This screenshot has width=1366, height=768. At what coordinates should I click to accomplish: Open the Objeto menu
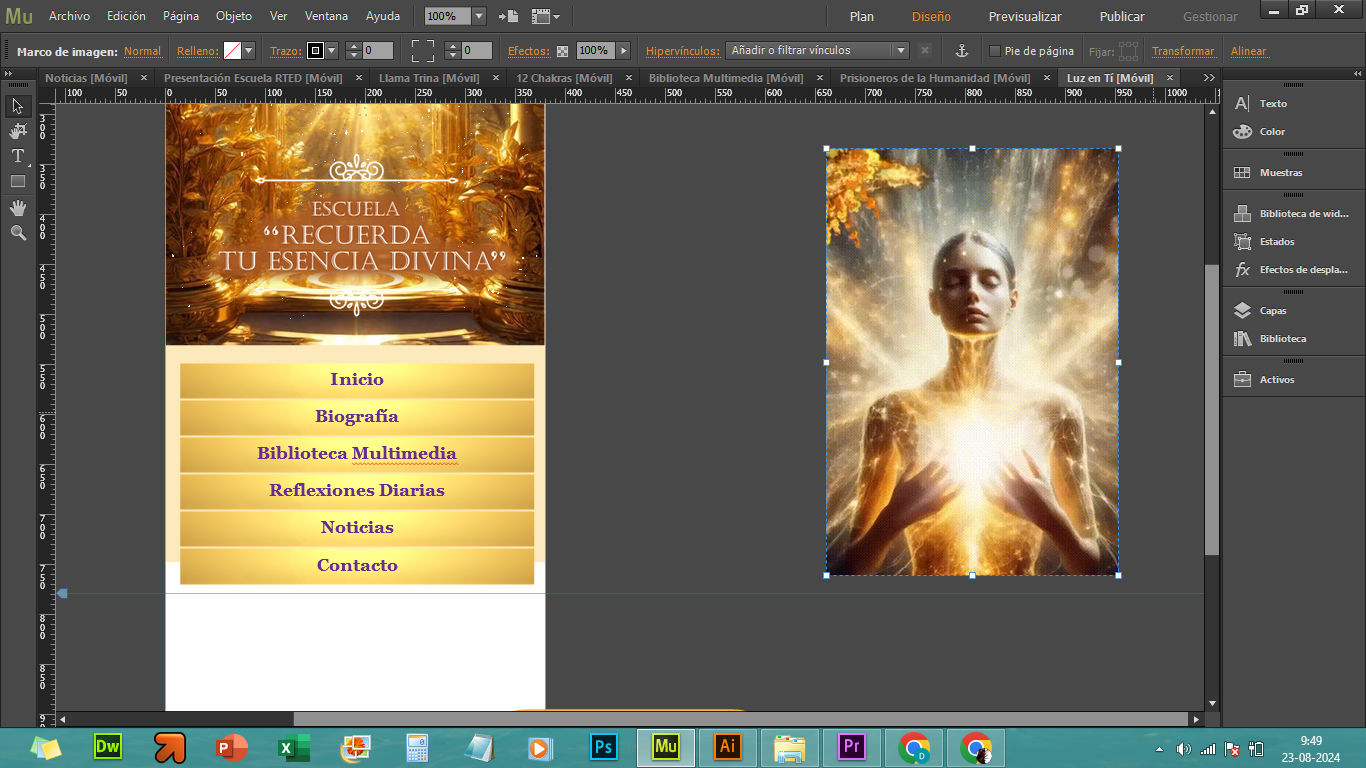tap(234, 16)
